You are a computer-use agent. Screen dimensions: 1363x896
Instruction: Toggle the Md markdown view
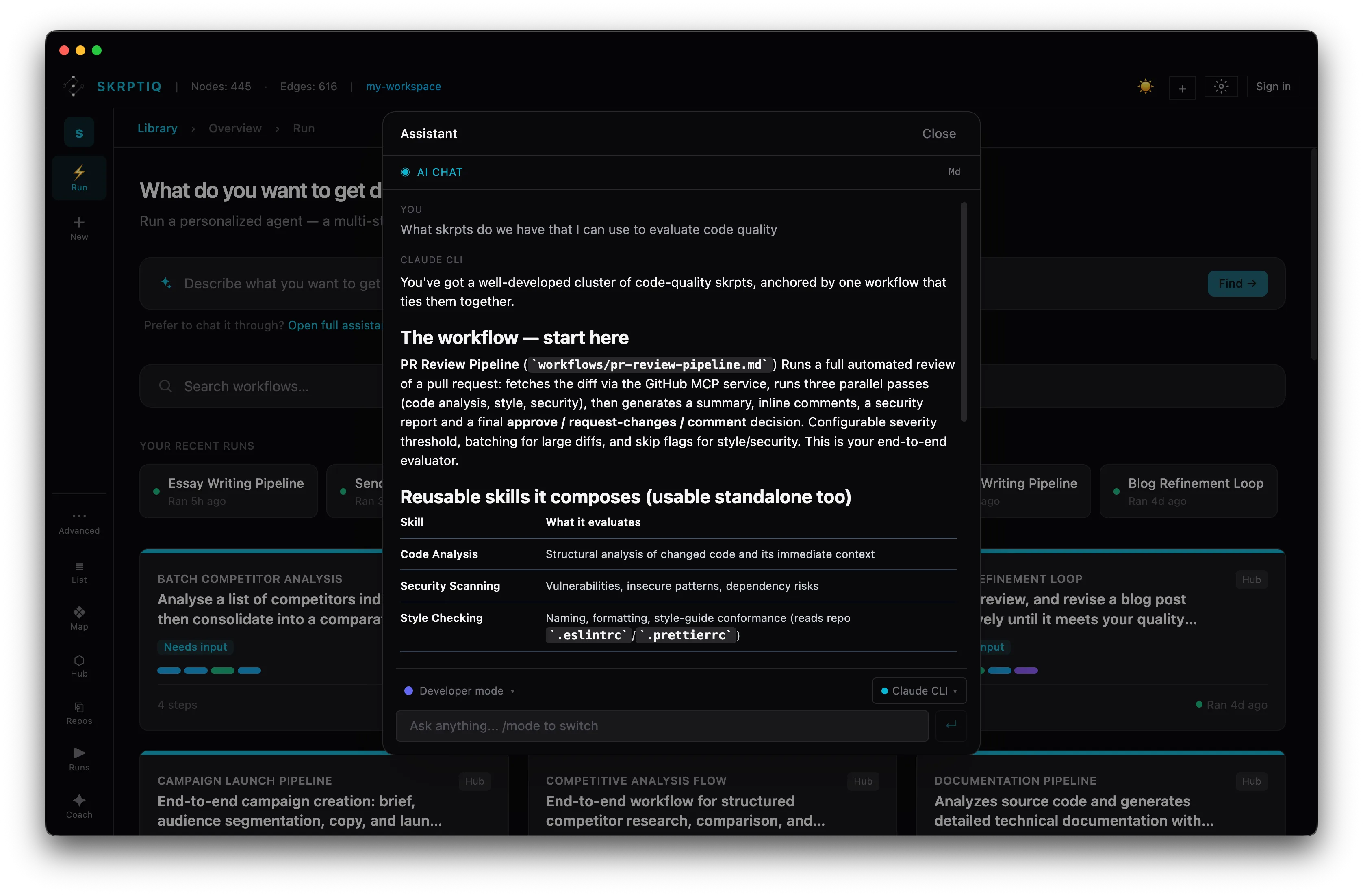point(954,172)
